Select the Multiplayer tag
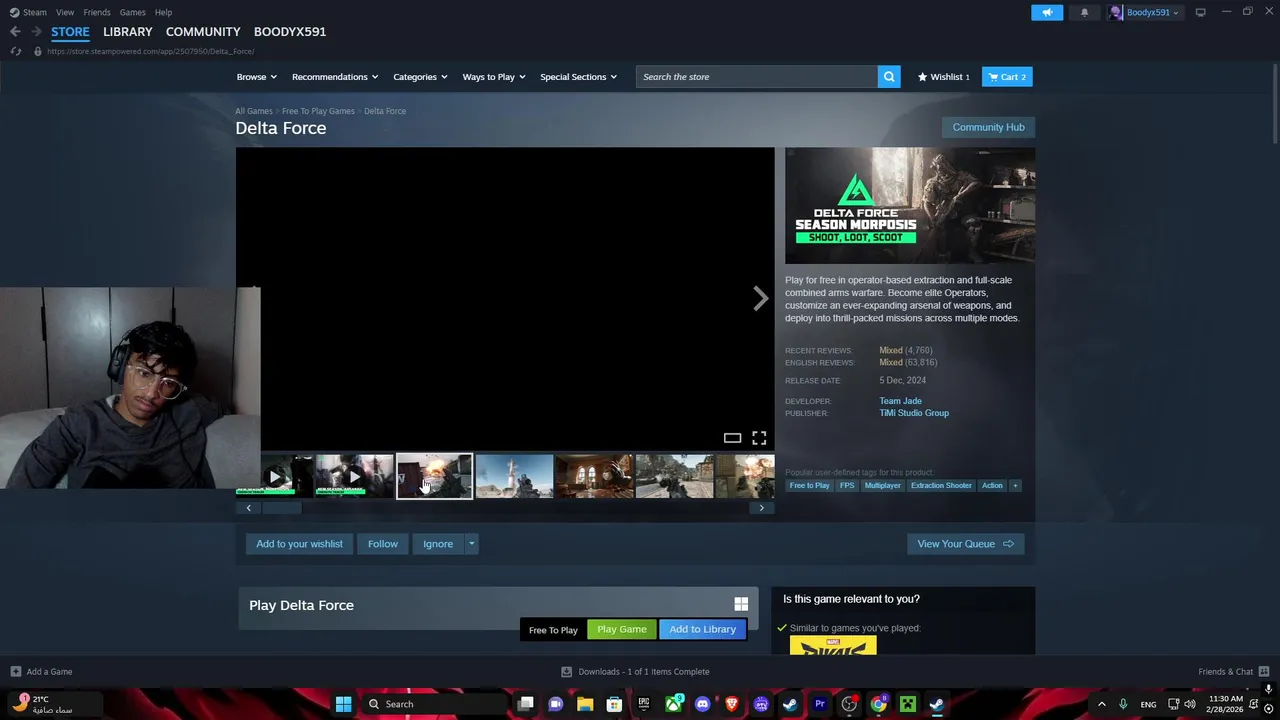This screenshot has height=720, width=1280. pos(882,485)
